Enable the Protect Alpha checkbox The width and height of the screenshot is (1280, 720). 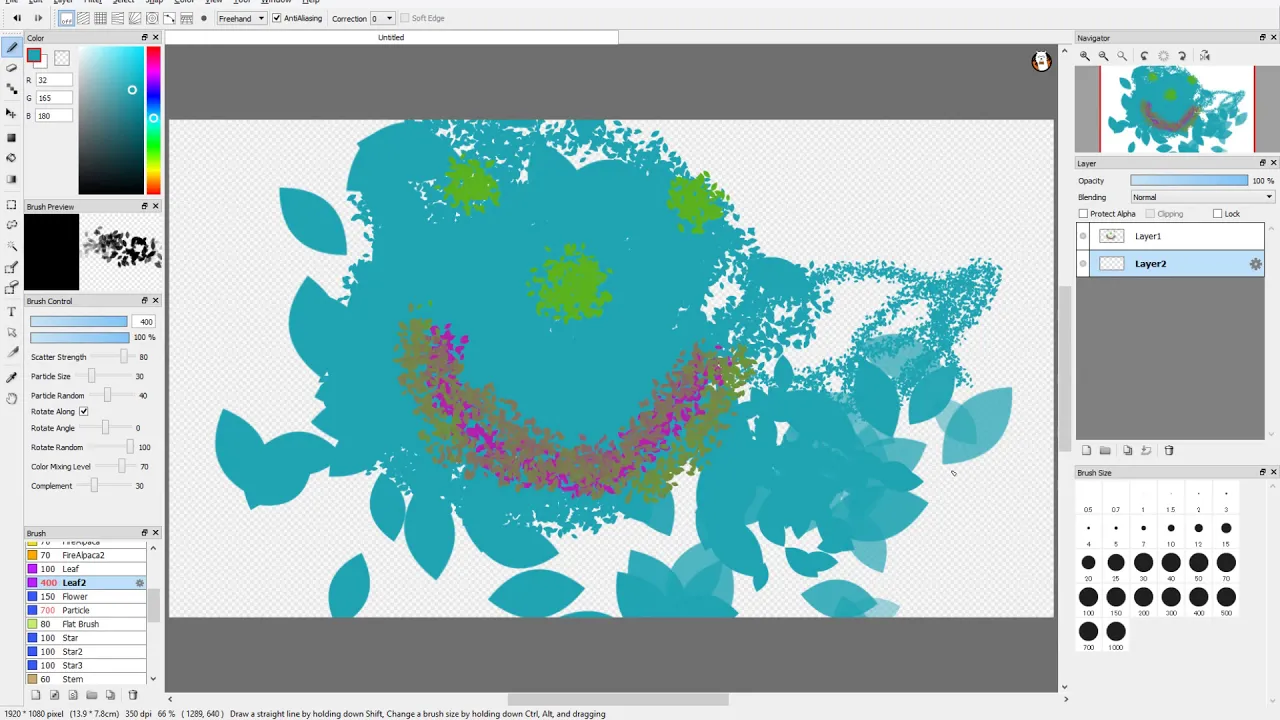pos(1083,214)
